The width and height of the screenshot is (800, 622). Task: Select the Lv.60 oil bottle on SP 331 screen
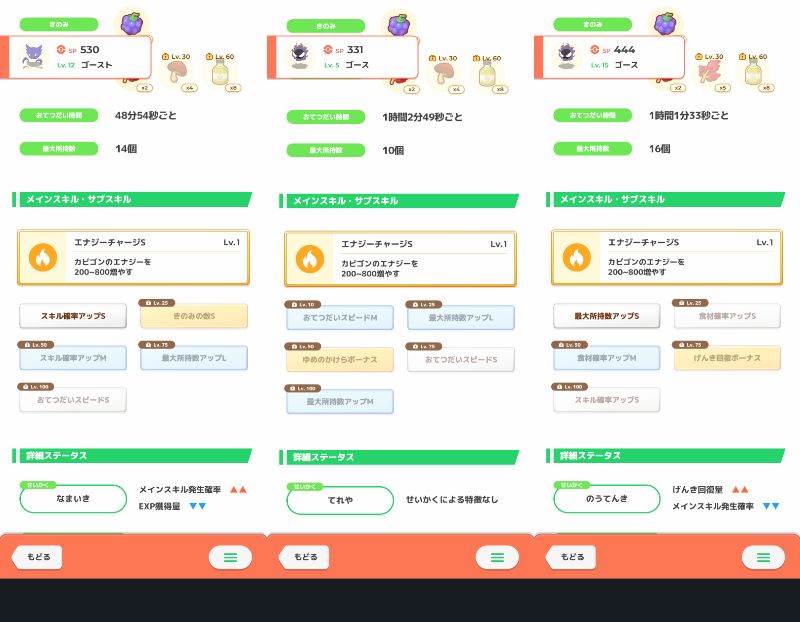(x=487, y=73)
